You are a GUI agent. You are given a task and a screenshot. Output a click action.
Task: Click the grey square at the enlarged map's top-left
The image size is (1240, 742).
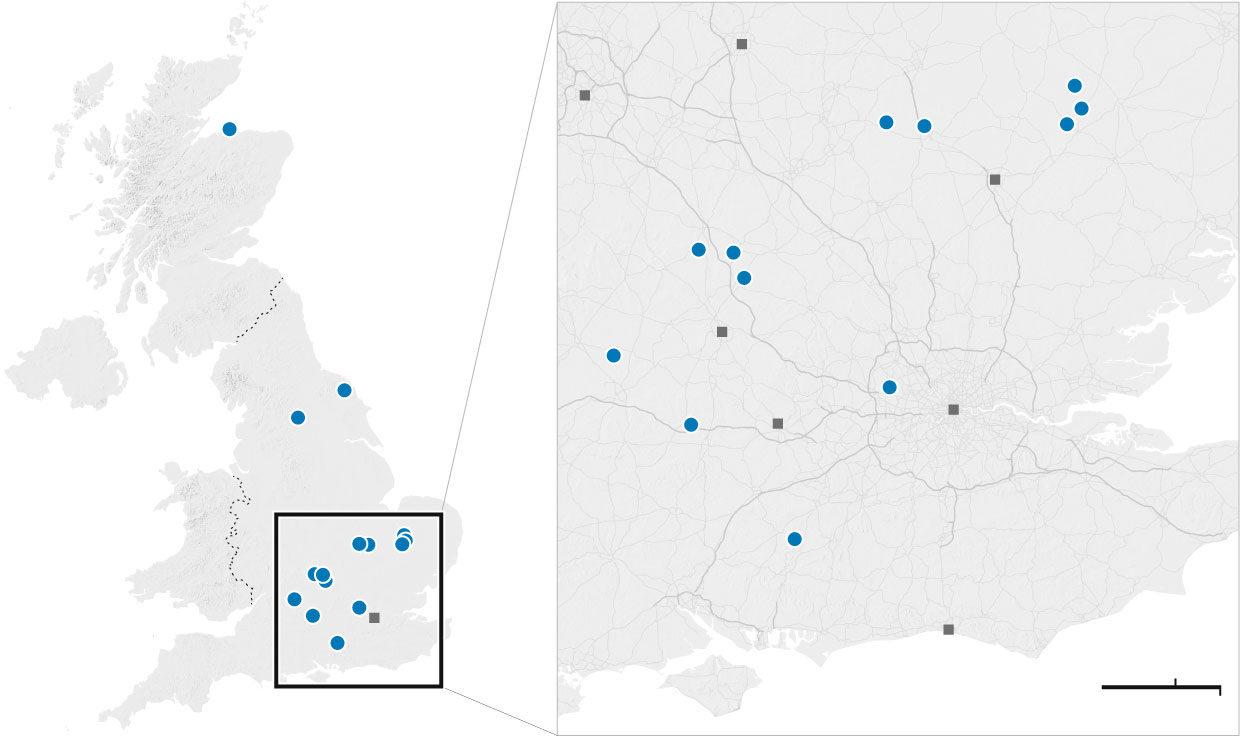585,95
